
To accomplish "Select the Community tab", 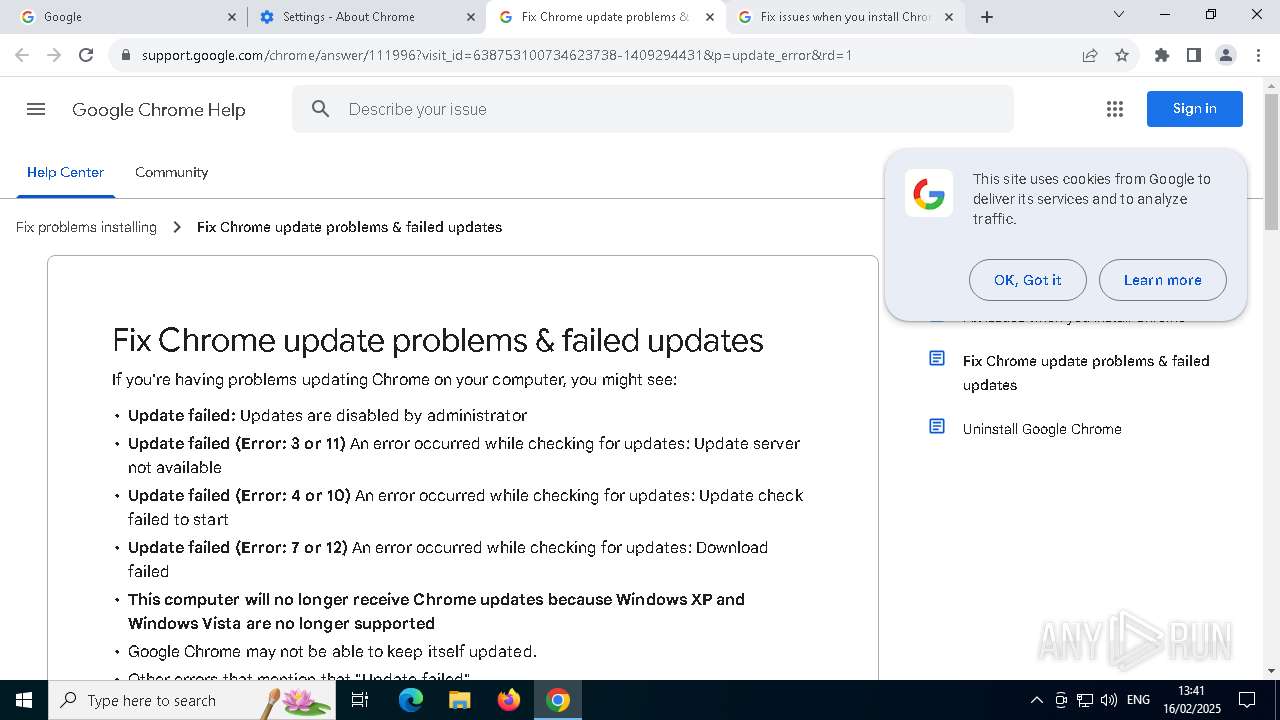I will (x=172, y=172).
